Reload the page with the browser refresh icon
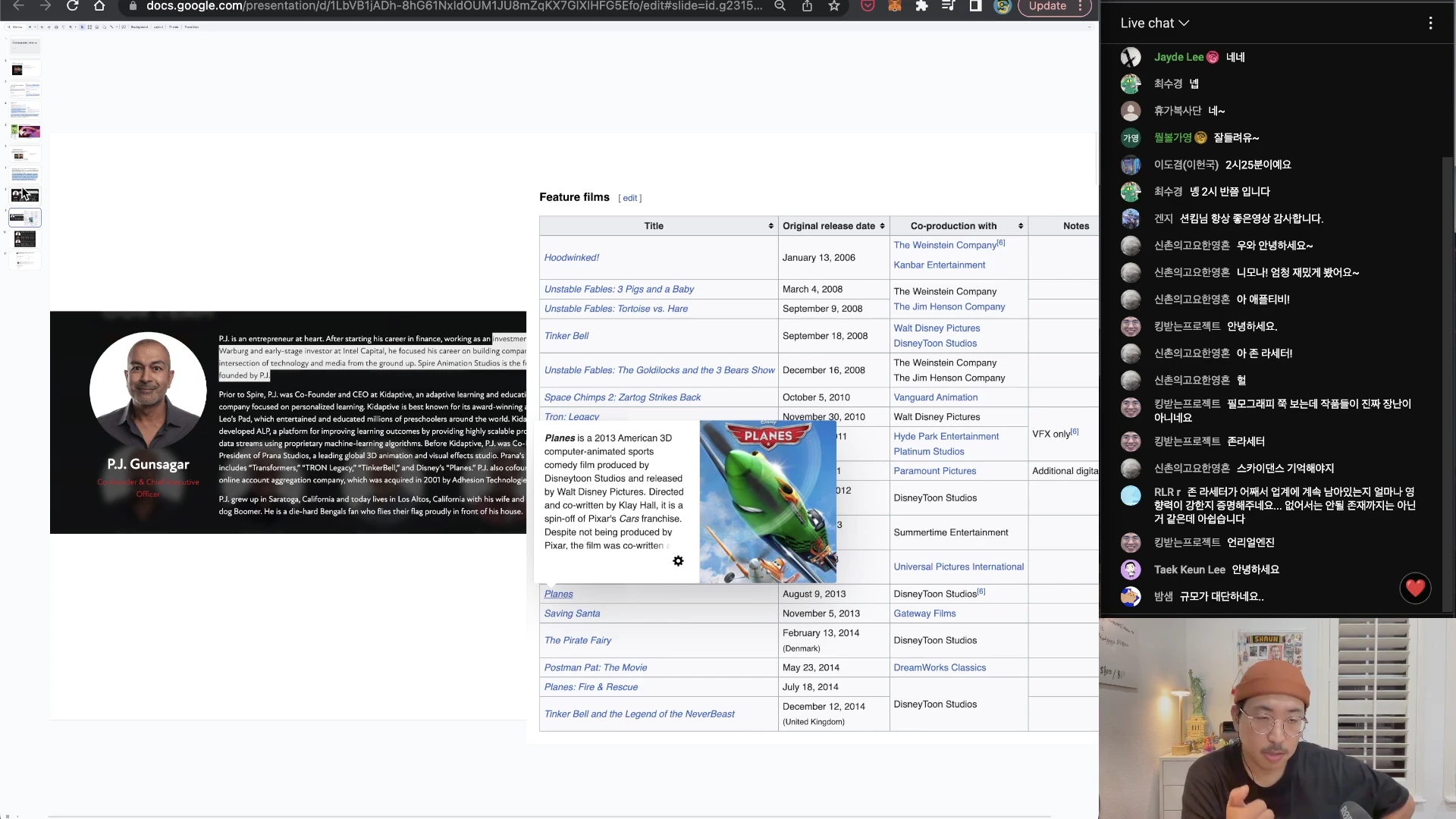 (73, 6)
